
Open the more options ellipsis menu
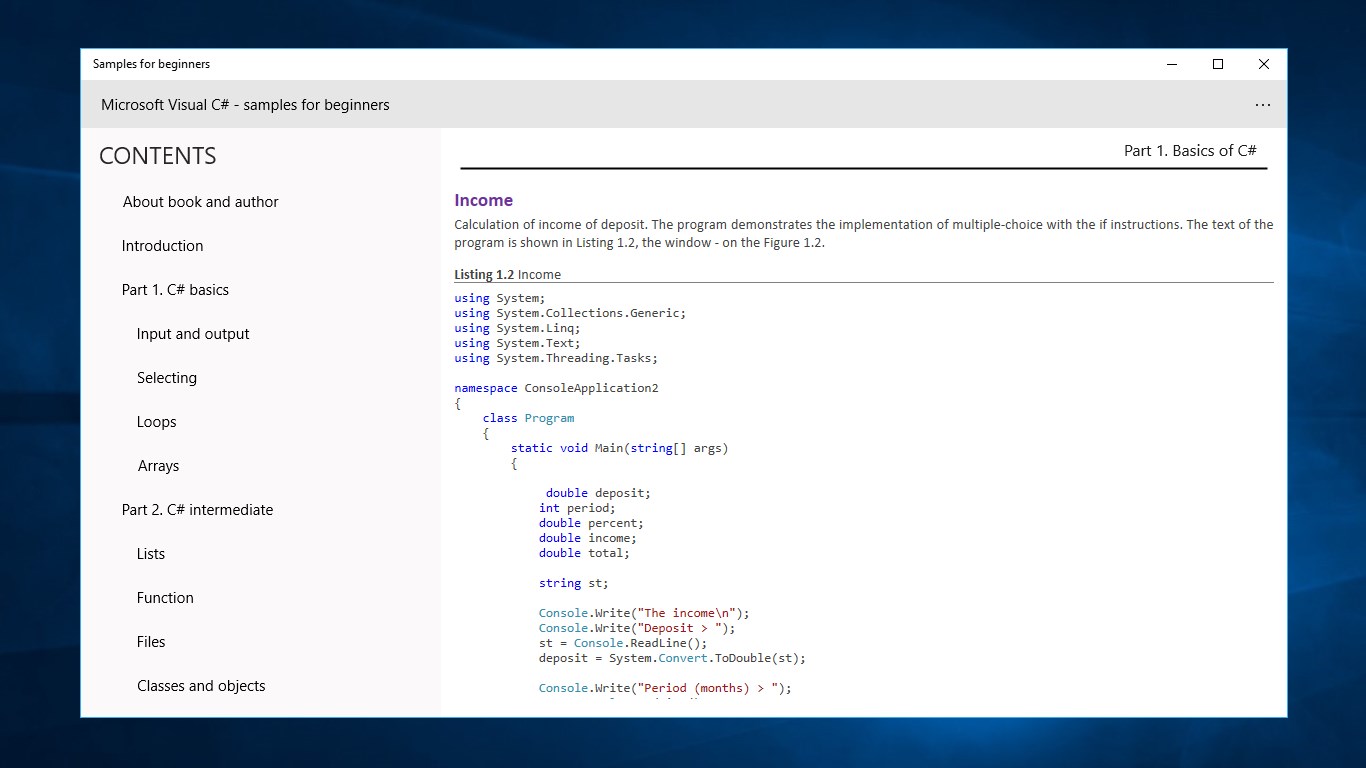tap(1263, 105)
